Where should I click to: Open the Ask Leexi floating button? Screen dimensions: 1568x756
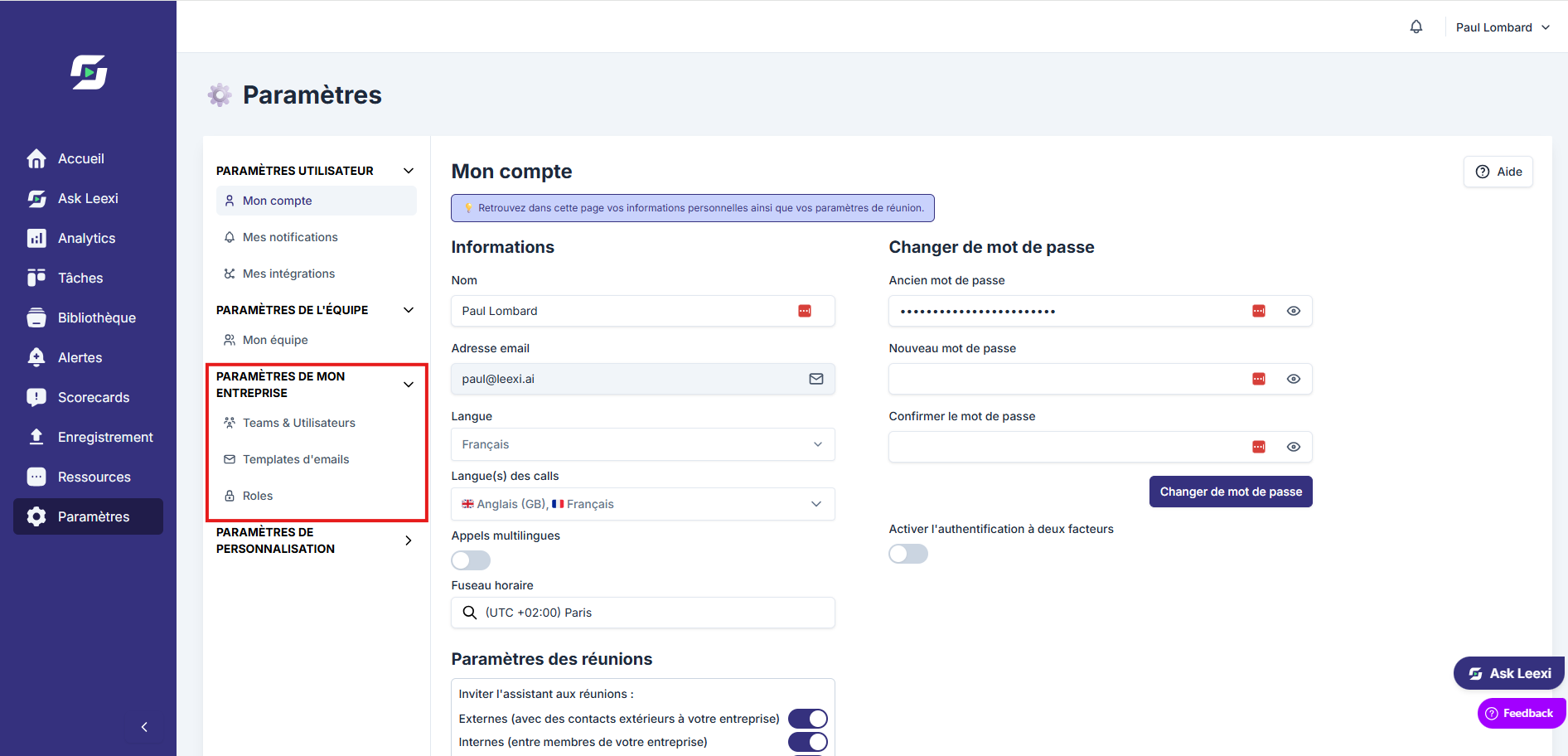1509,673
